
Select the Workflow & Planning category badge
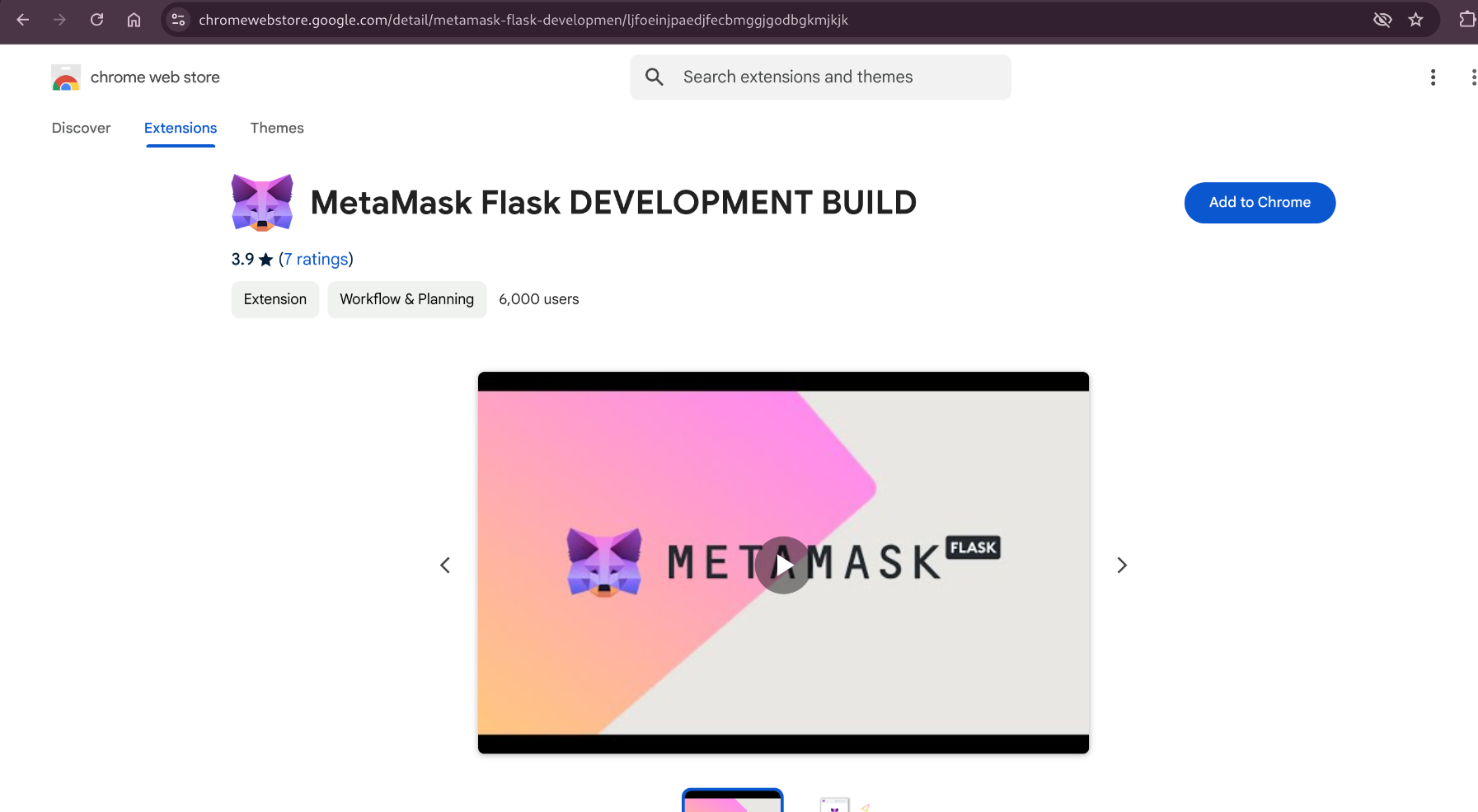(x=406, y=298)
